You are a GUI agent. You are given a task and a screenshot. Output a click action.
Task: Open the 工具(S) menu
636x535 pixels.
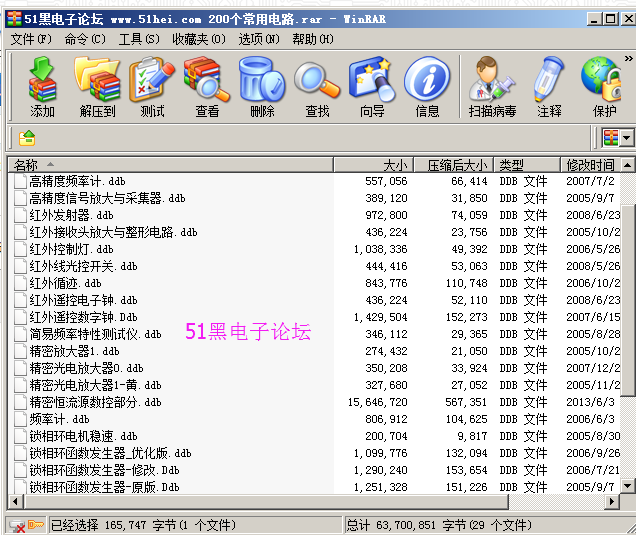(x=139, y=39)
